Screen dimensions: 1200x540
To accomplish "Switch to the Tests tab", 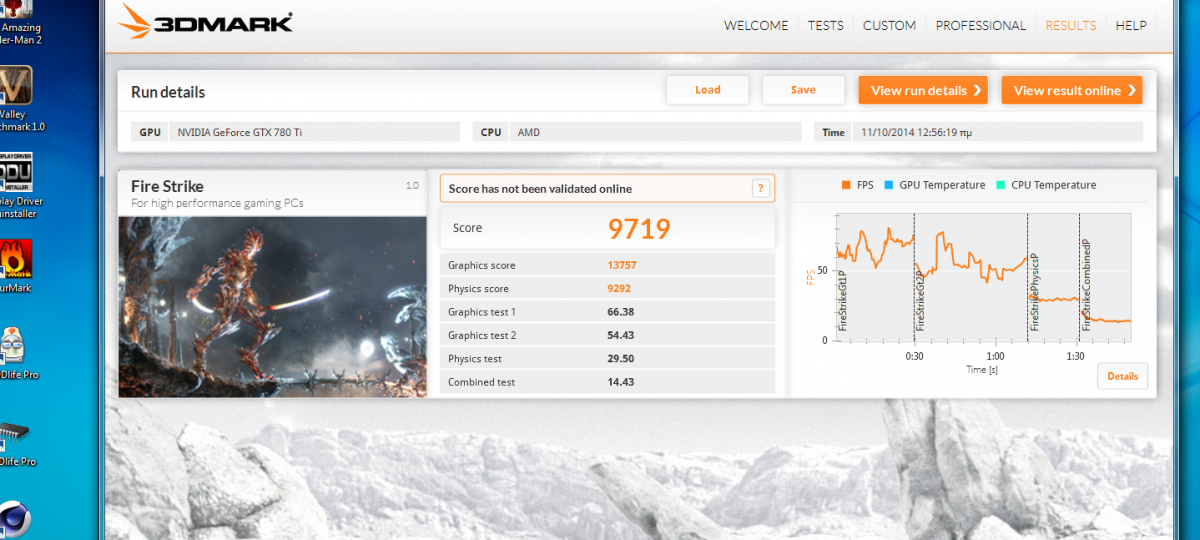I will pos(825,25).
